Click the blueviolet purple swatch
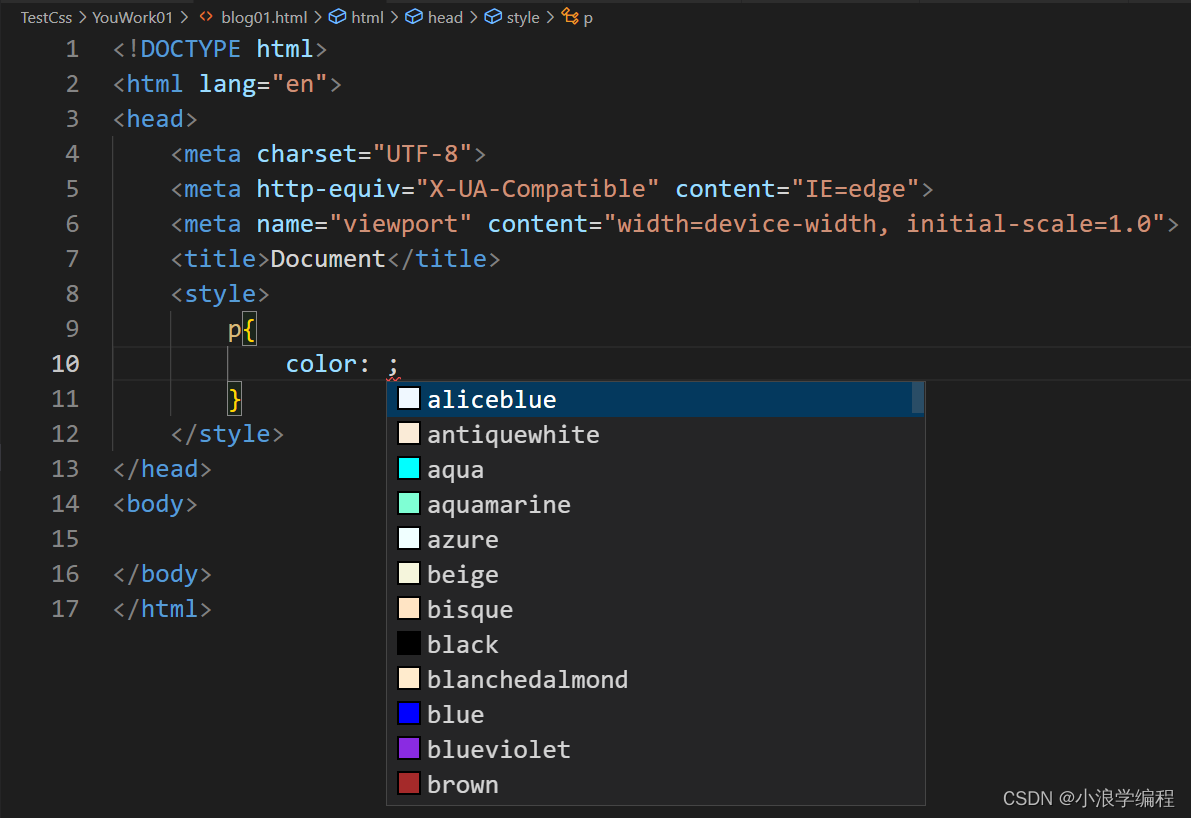Screen dimensions: 1191x818 [x=409, y=747]
